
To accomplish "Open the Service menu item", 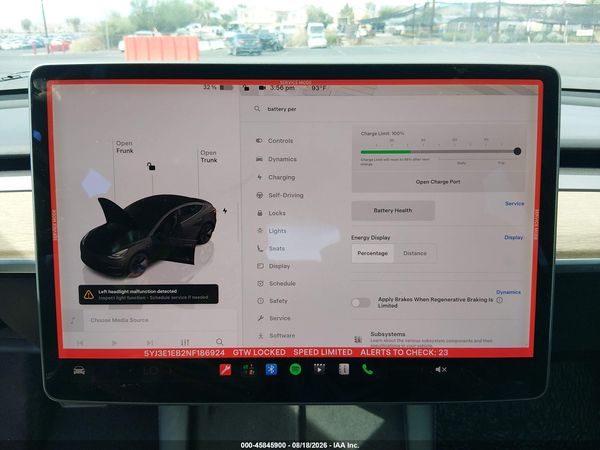I will click(x=274, y=318).
